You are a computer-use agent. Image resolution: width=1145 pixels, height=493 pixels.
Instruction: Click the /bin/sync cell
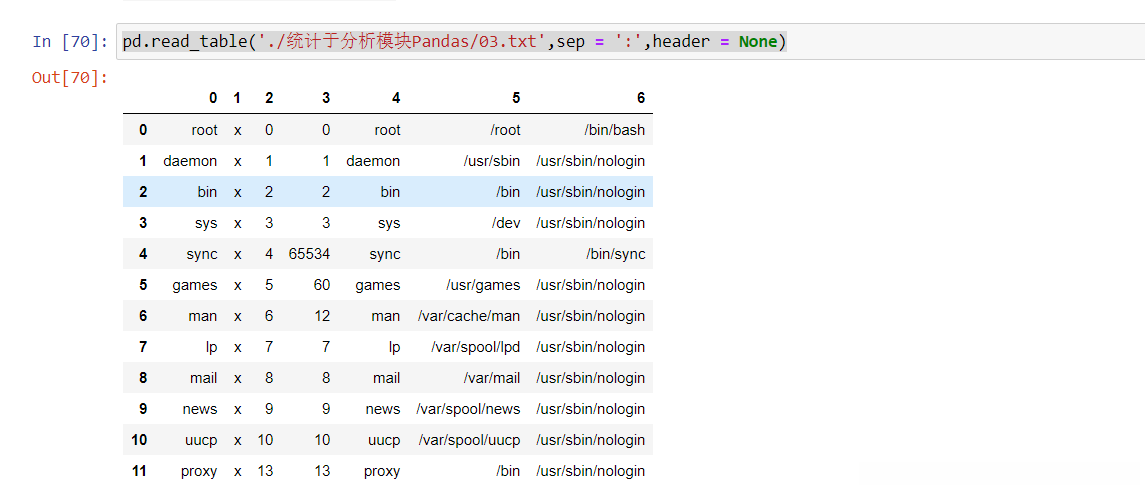click(615, 254)
